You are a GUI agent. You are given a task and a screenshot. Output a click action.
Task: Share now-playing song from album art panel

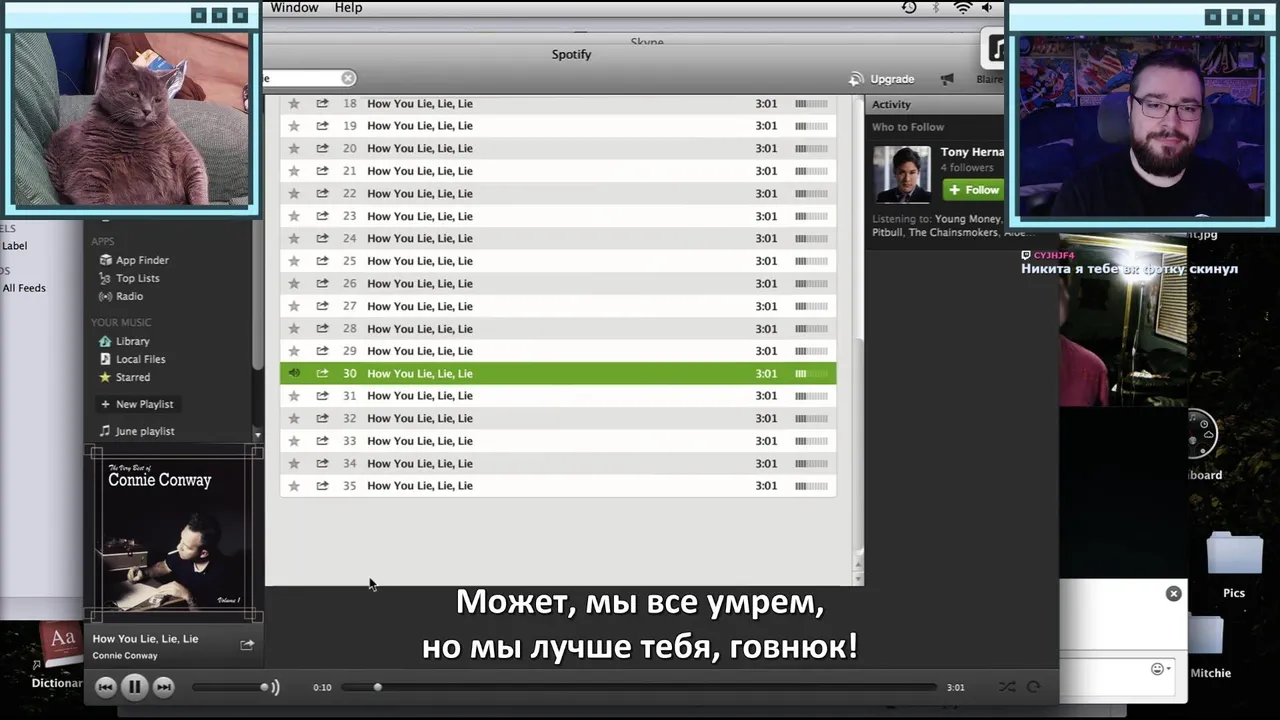247,645
